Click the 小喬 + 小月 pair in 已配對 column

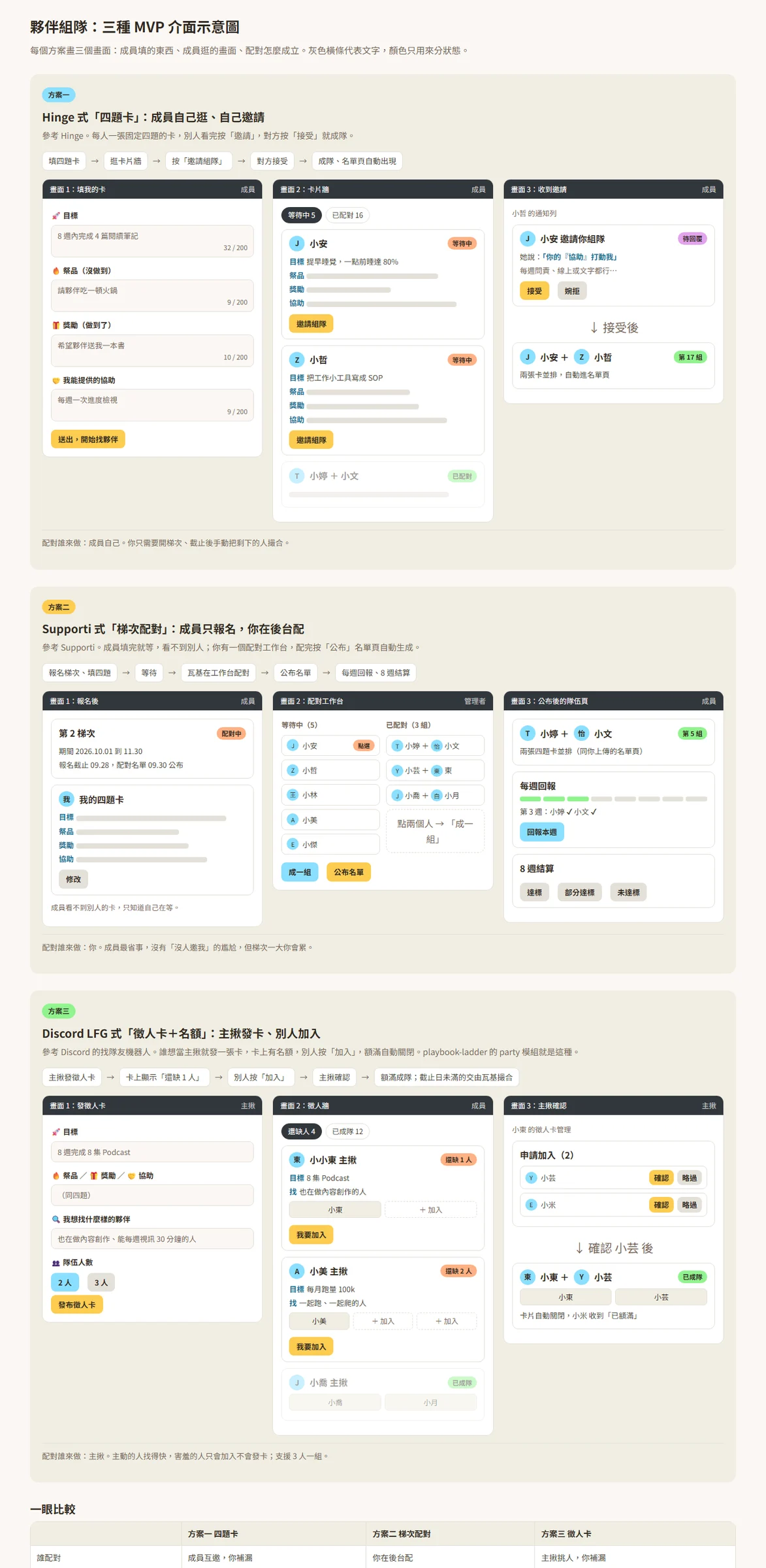[435, 795]
